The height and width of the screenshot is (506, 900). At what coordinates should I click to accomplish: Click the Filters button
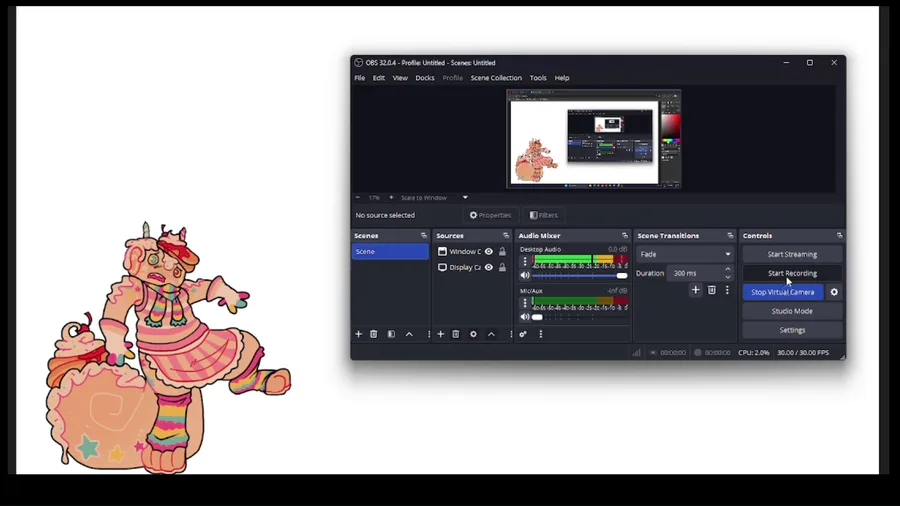544,215
